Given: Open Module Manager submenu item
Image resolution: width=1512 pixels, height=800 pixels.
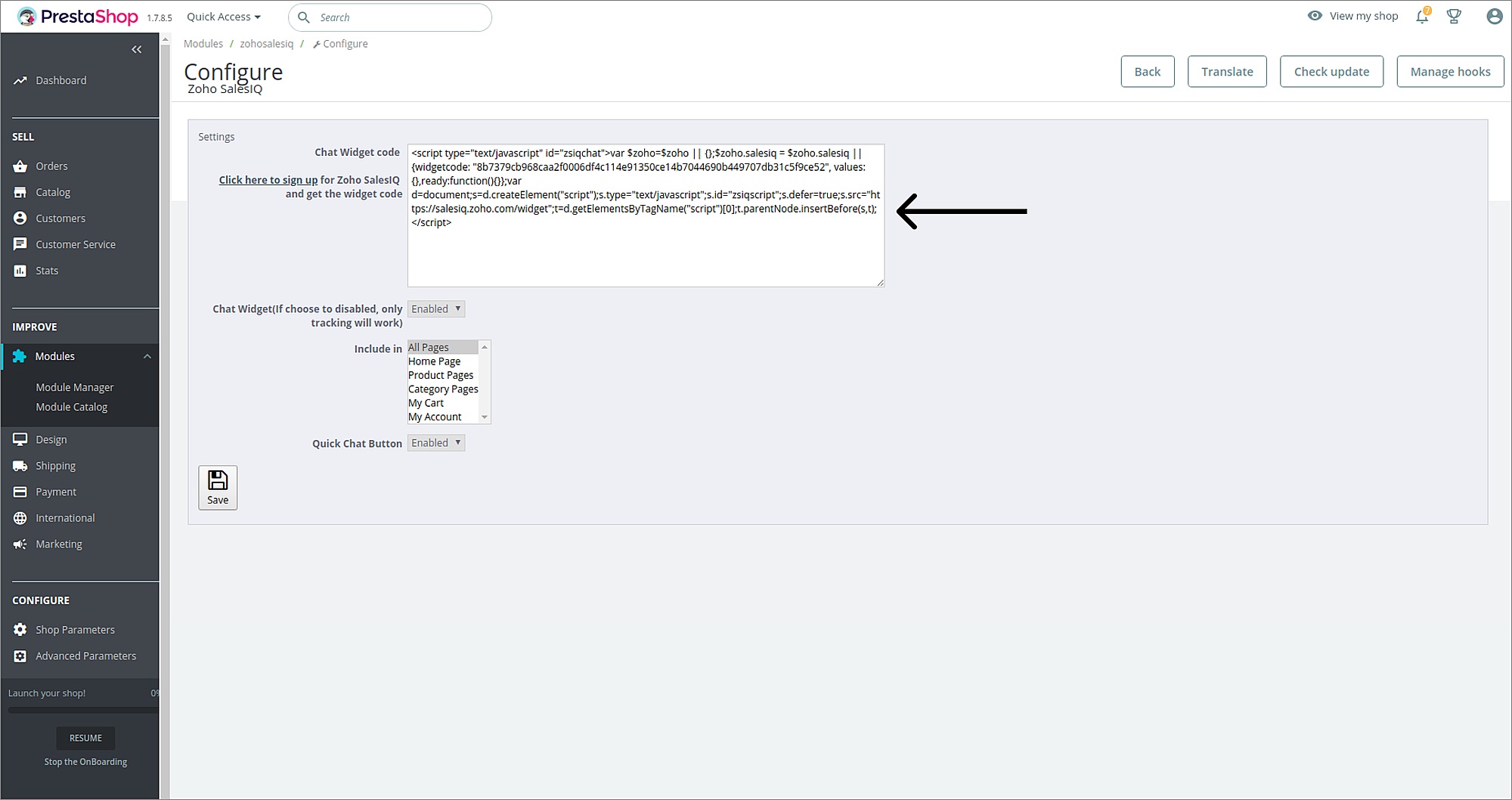Looking at the screenshot, I should 75,387.
